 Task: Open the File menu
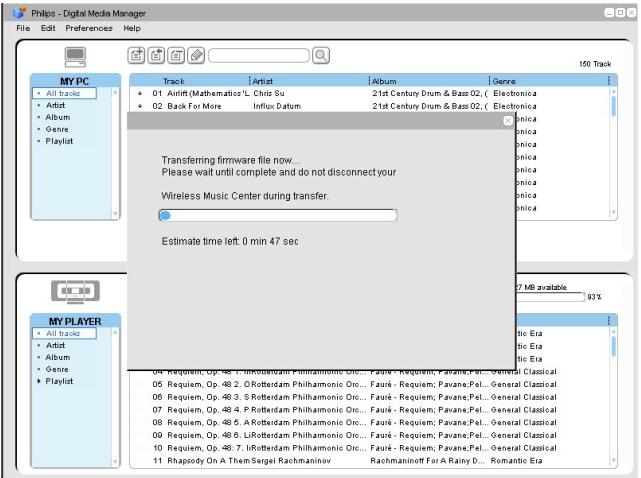click(23, 28)
